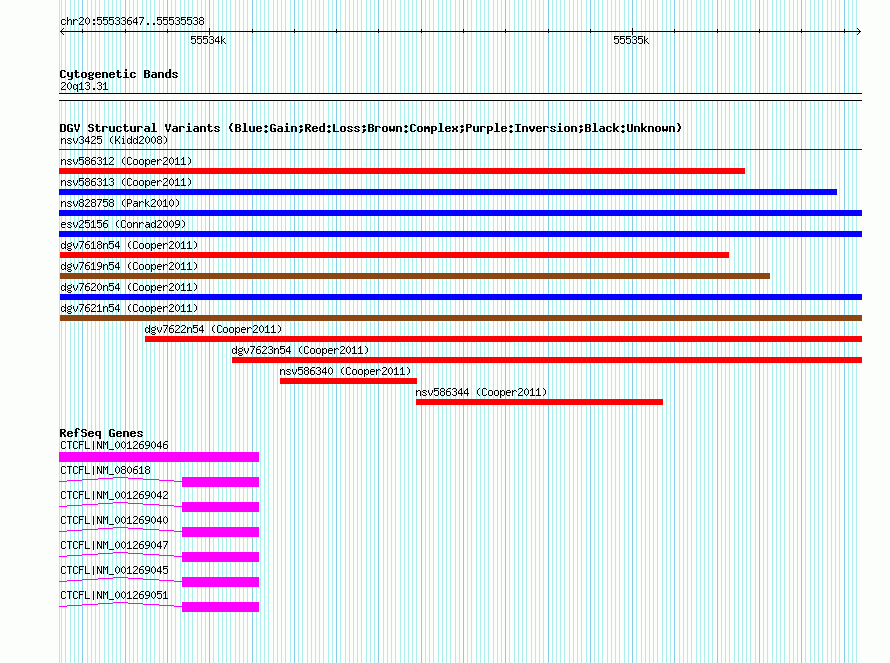Click the brown dgv7619n54 variant bar
The image size is (890, 663).
414,276
